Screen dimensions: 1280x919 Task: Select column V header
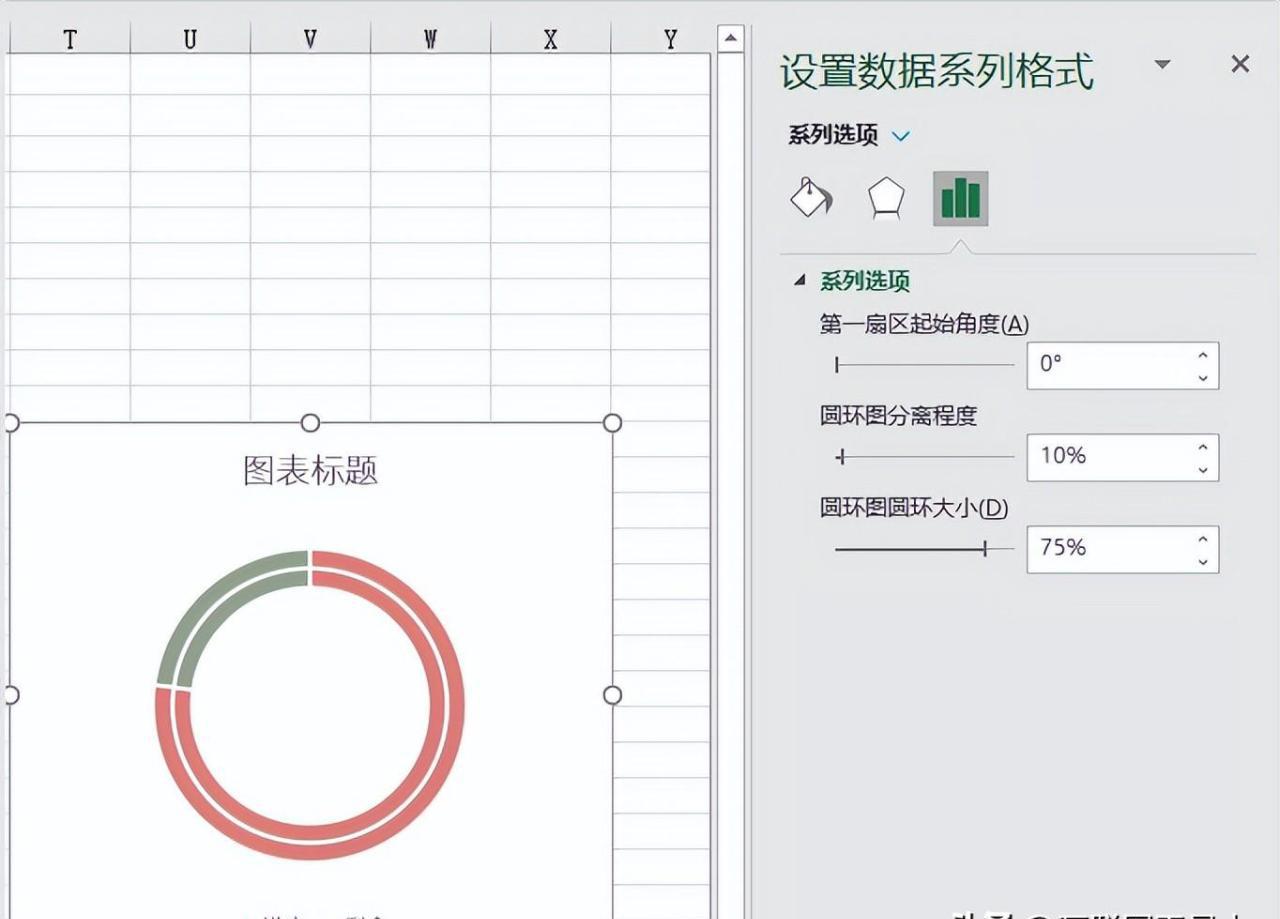tap(310, 39)
